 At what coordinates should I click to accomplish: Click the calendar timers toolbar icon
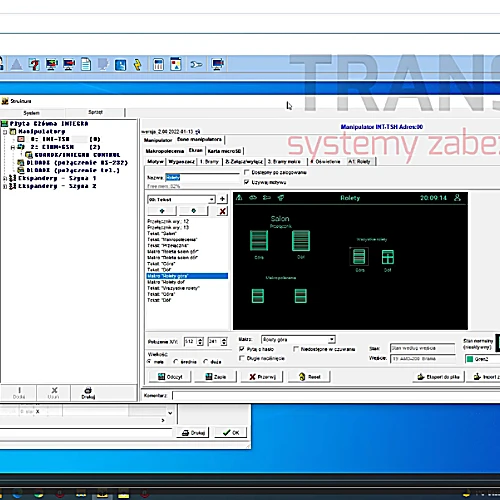pos(159,64)
